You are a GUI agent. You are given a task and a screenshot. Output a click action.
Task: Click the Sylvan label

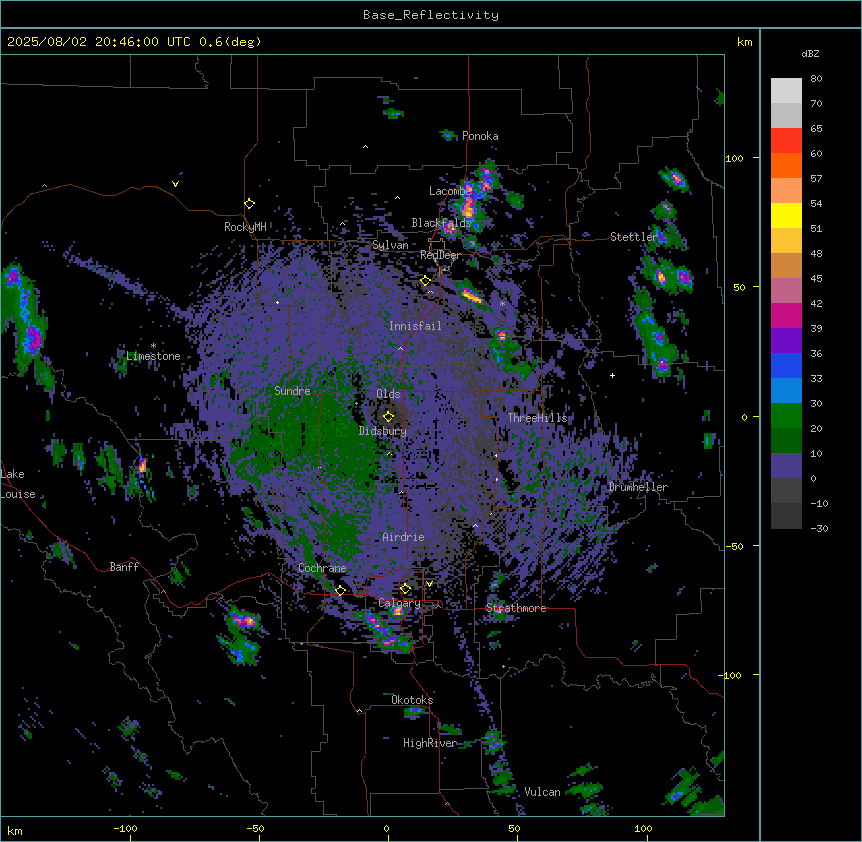click(390, 245)
